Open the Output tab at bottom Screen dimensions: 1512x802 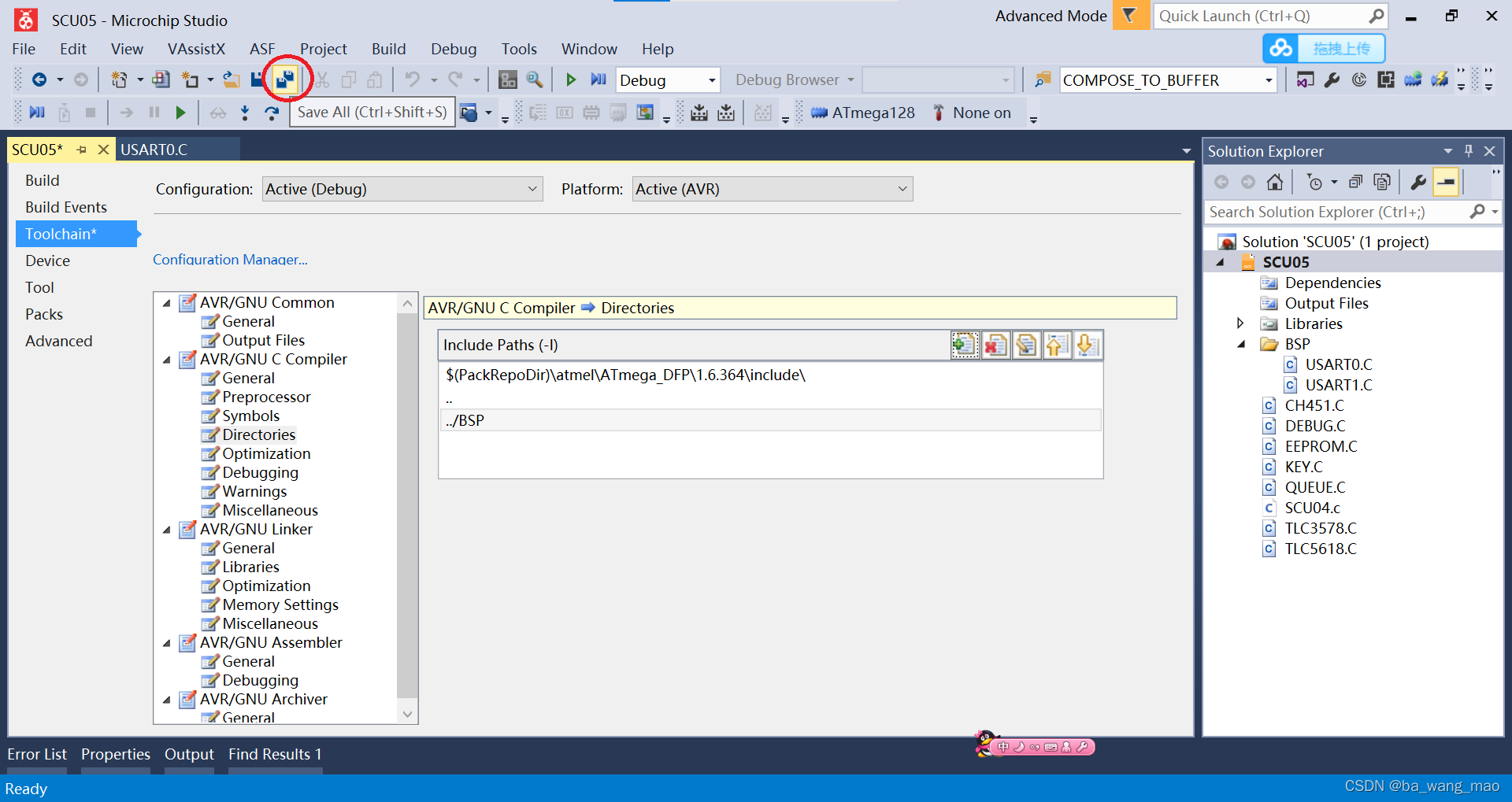[189, 754]
